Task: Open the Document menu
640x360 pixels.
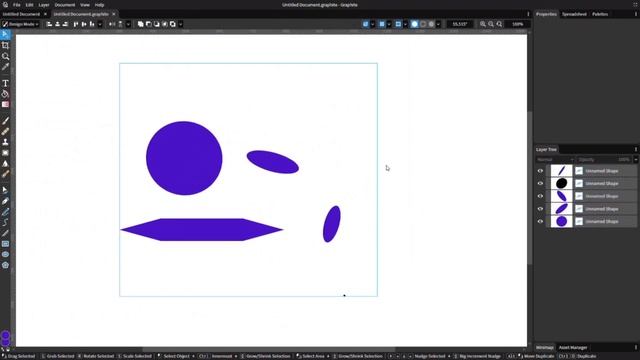Action: tap(64, 5)
